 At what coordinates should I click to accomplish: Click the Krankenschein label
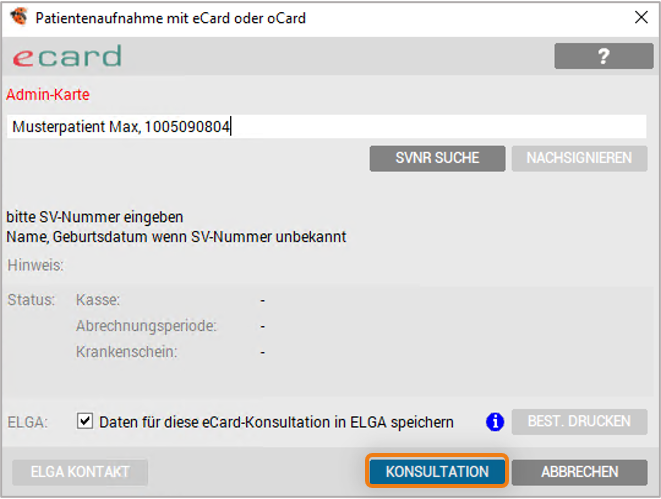pos(126,352)
